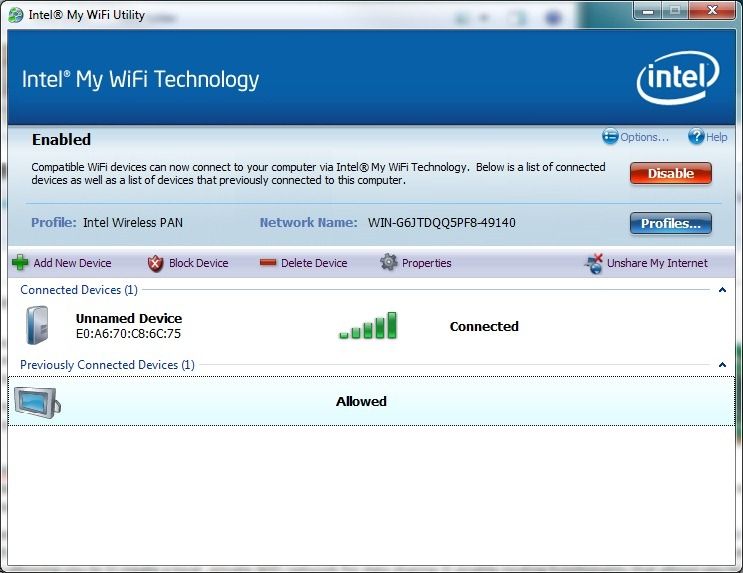743x573 pixels.
Task: Click the green signal strength bars
Action: tap(368, 325)
